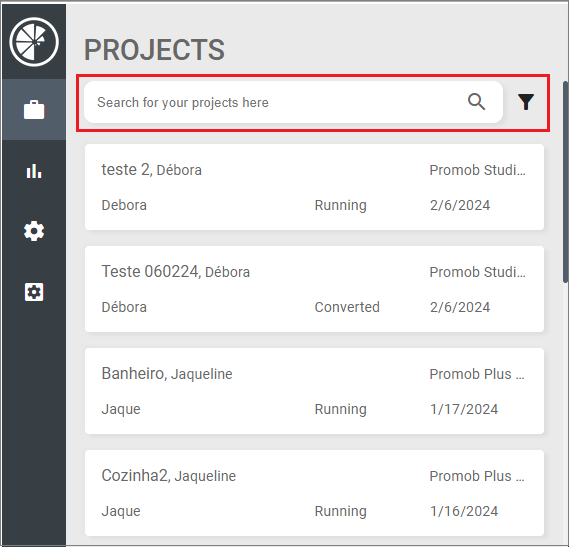Click the PROJECTS page heading
Viewport: 569px width, 547px height.
pos(154,50)
